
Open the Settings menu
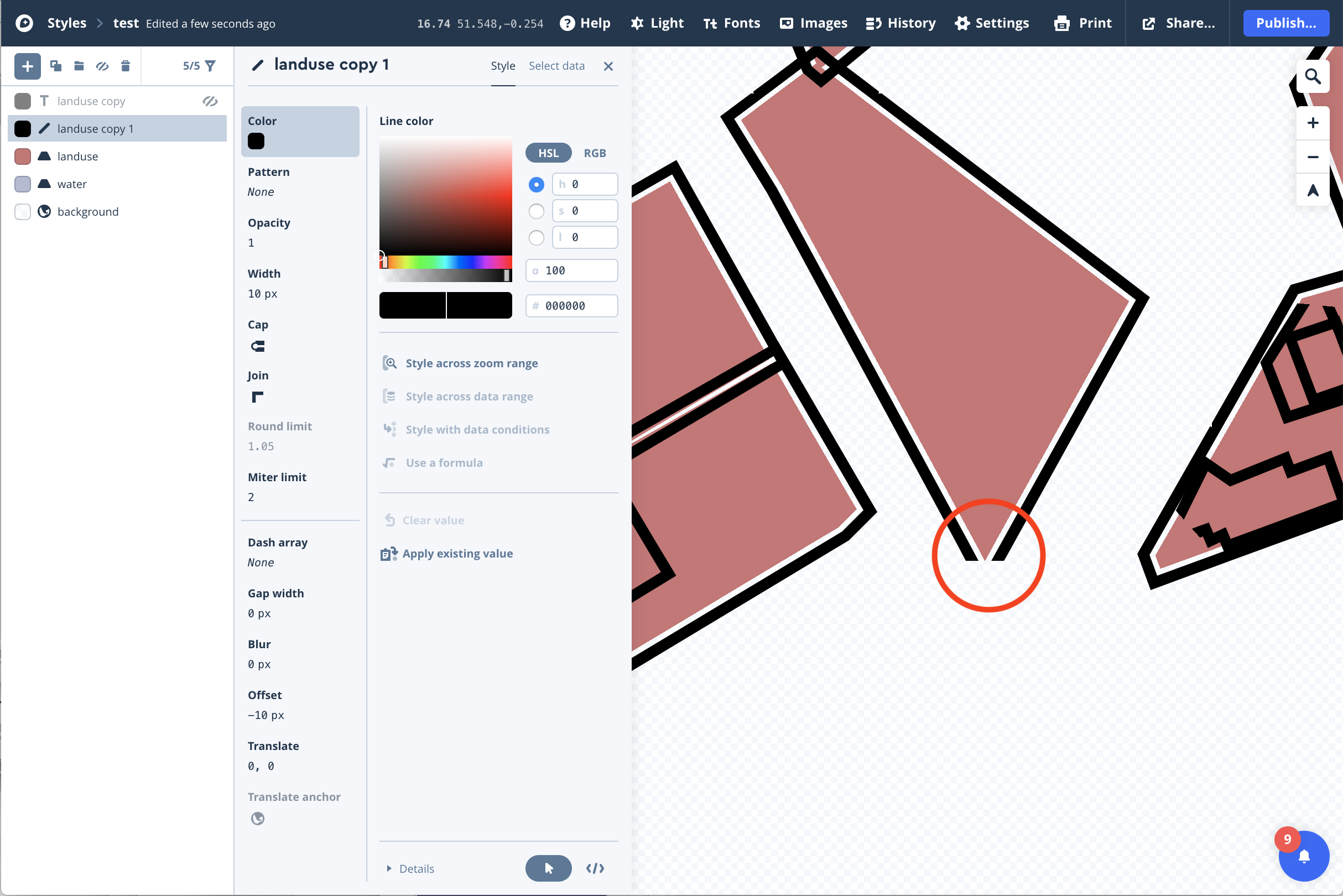(992, 23)
